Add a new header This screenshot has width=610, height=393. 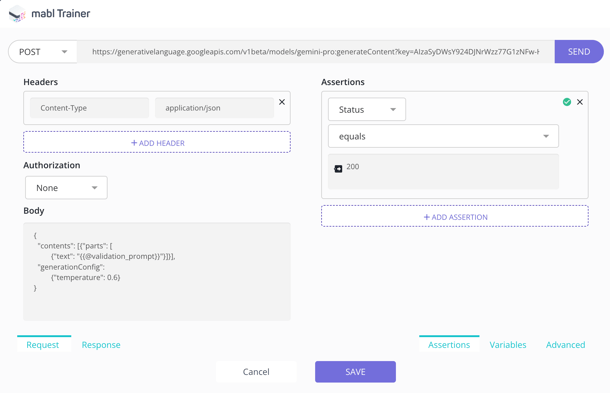[157, 142]
